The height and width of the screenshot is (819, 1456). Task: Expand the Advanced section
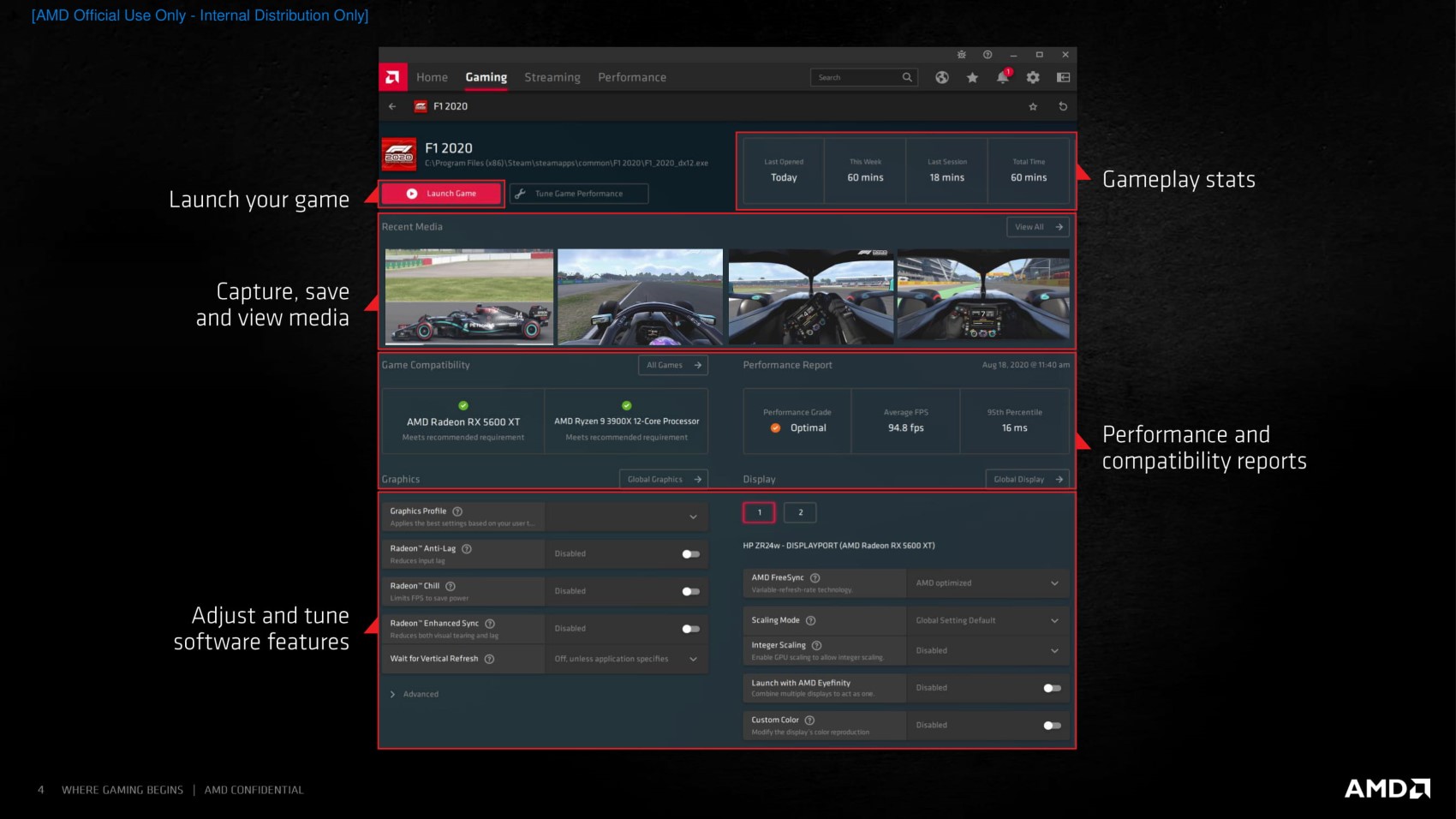pyautogui.click(x=415, y=694)
